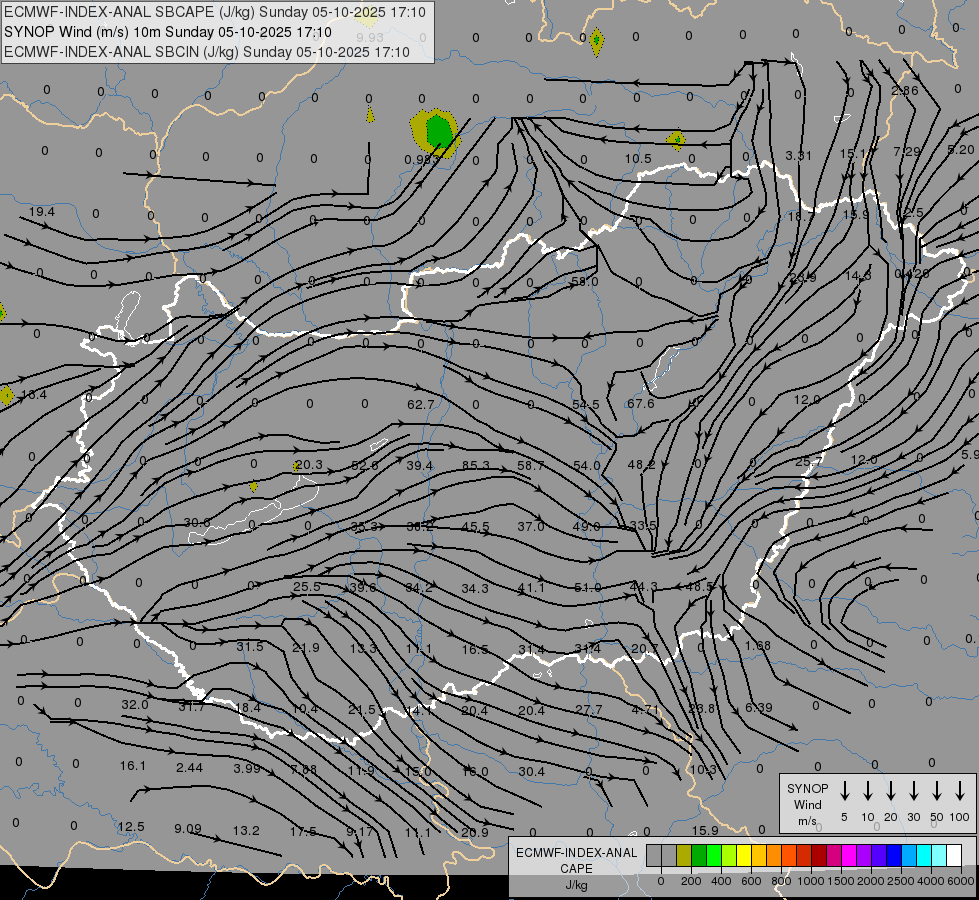The height and width of the screenshot is (900, 979).
Task: Click the 32.0 value in the southwest
Action: point(135,705)
